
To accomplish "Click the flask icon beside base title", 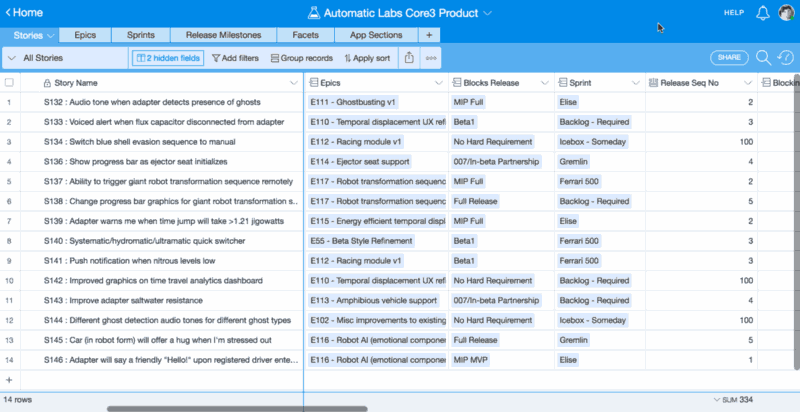I will (314, 13).
